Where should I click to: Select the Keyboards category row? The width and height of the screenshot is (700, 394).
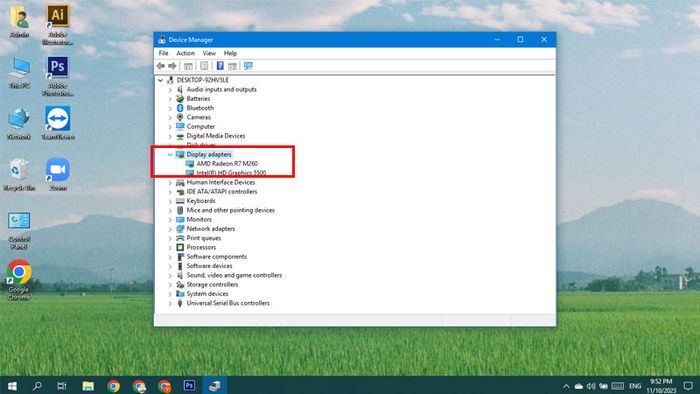pyautogui.click(x=201, y=201)
